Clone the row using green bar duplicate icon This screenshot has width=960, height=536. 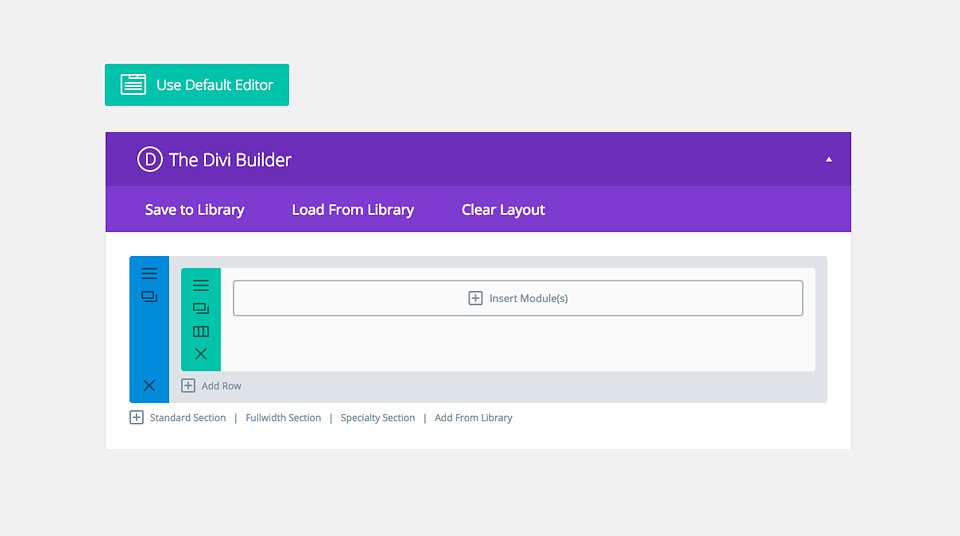point(201,308)
